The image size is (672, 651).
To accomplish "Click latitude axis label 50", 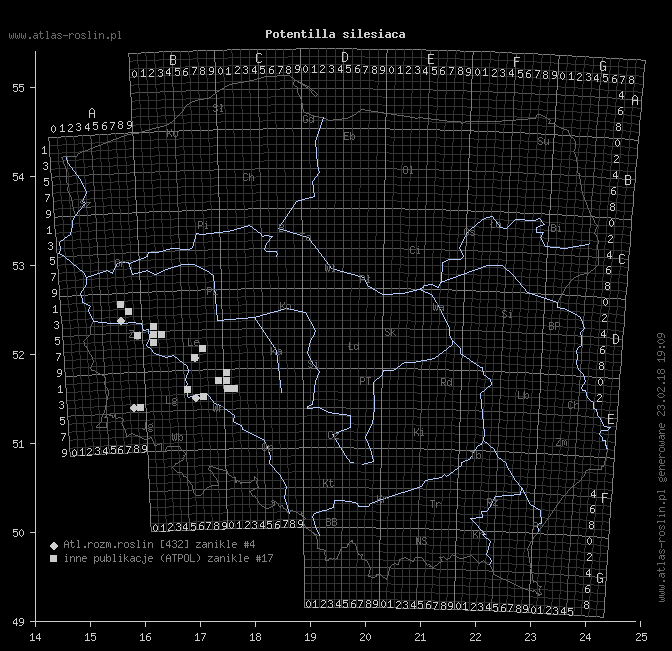I will pos(18,533).
